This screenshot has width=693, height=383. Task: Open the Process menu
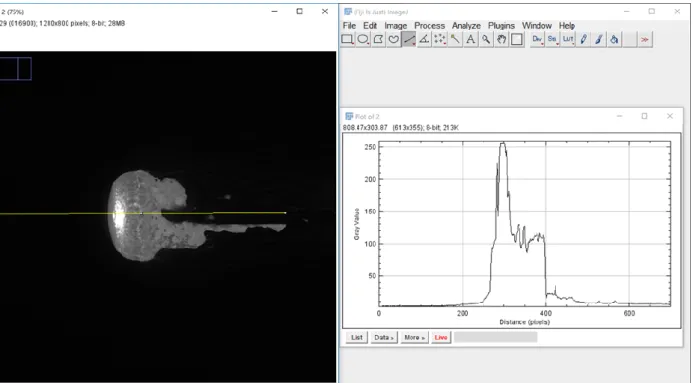point(430,26)
